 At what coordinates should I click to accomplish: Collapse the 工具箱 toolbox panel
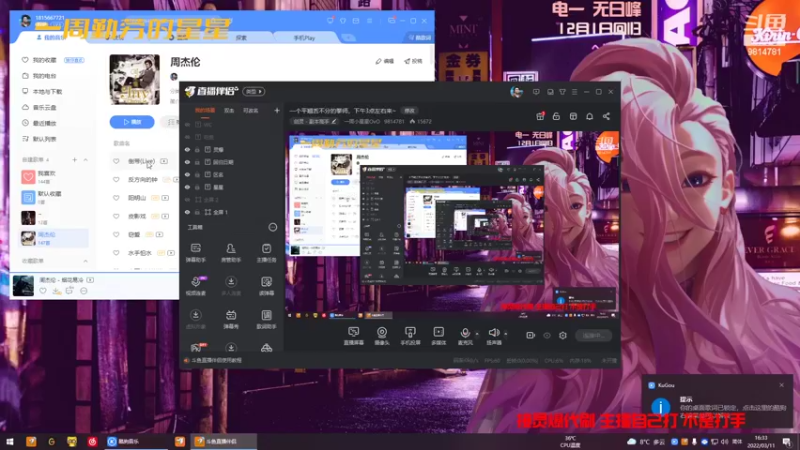[273, 227]
